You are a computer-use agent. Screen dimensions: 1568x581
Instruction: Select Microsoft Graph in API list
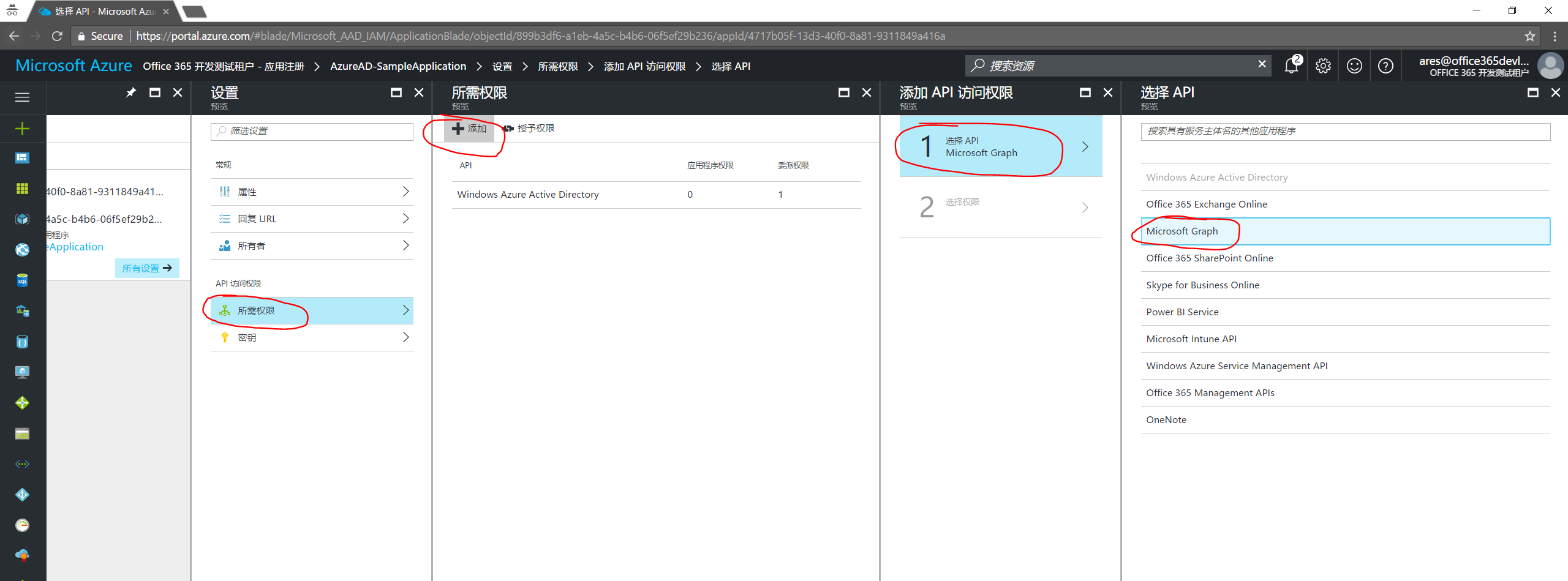point(1345,231)
